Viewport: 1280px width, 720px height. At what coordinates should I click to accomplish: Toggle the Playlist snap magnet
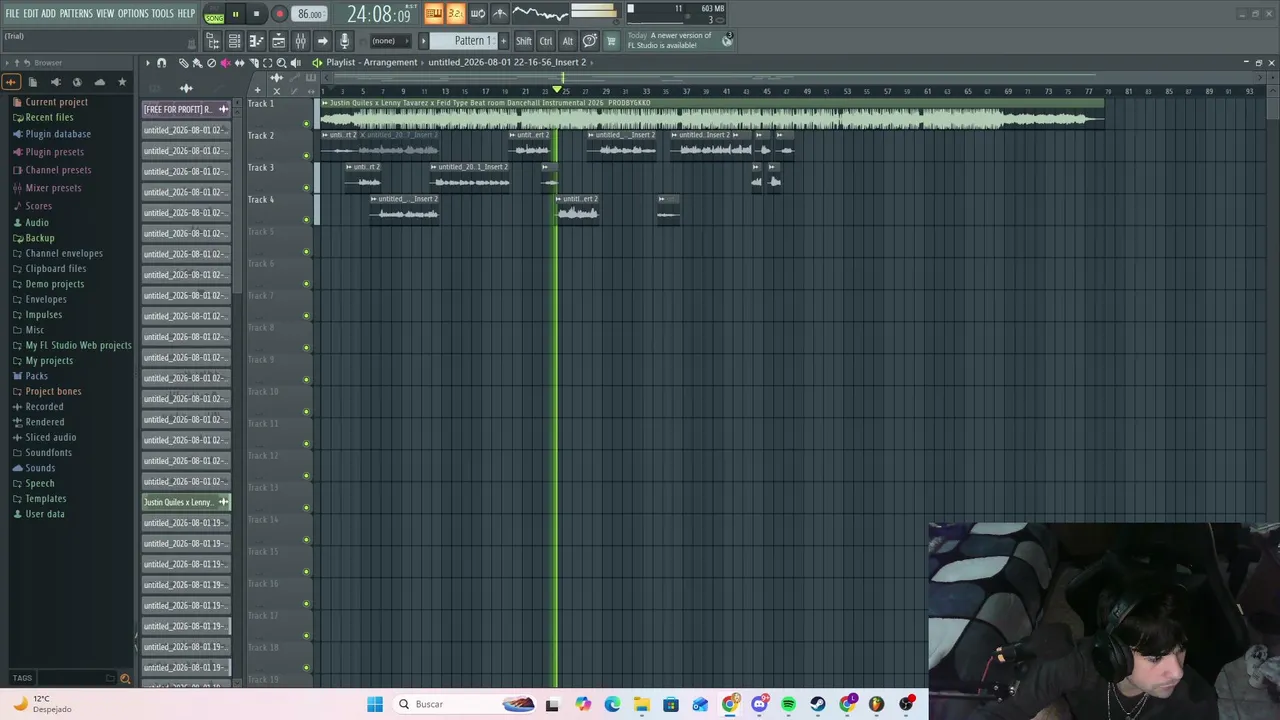161,63
